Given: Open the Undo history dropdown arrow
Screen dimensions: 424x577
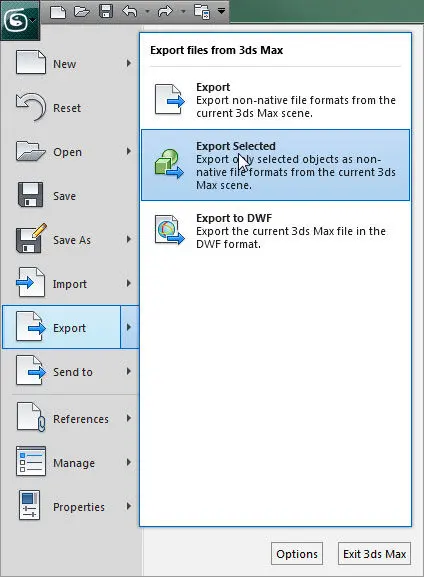Looking at the screenshot, I should point(147,11).
